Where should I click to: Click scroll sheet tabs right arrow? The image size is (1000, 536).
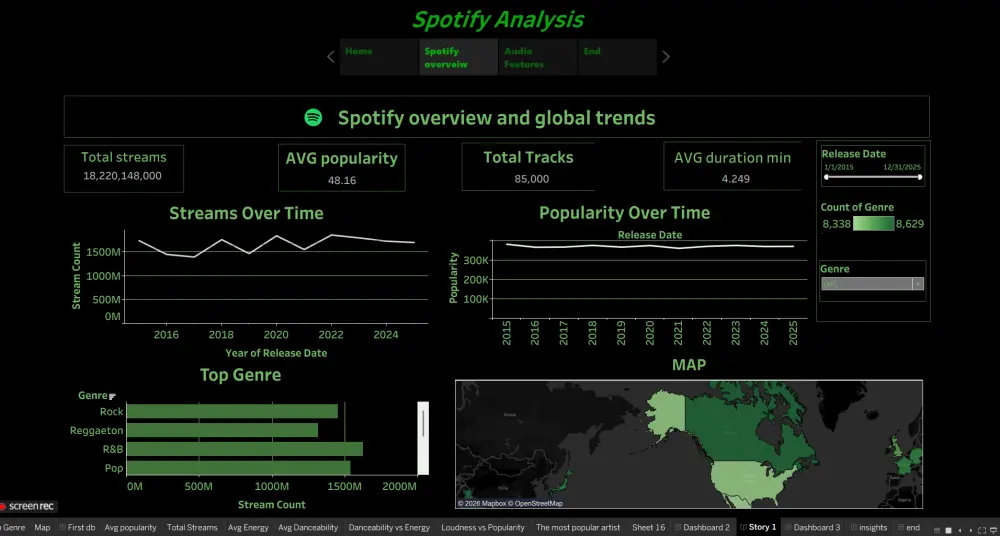click(x=971, y=530)
